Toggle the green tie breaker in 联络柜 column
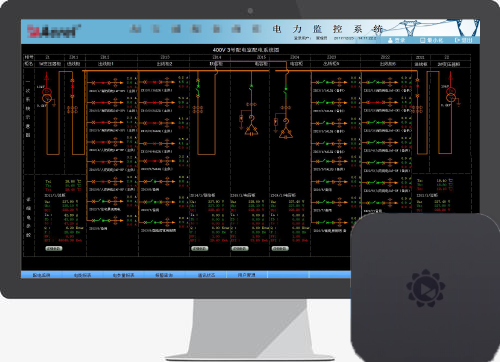 pos(198,87)
